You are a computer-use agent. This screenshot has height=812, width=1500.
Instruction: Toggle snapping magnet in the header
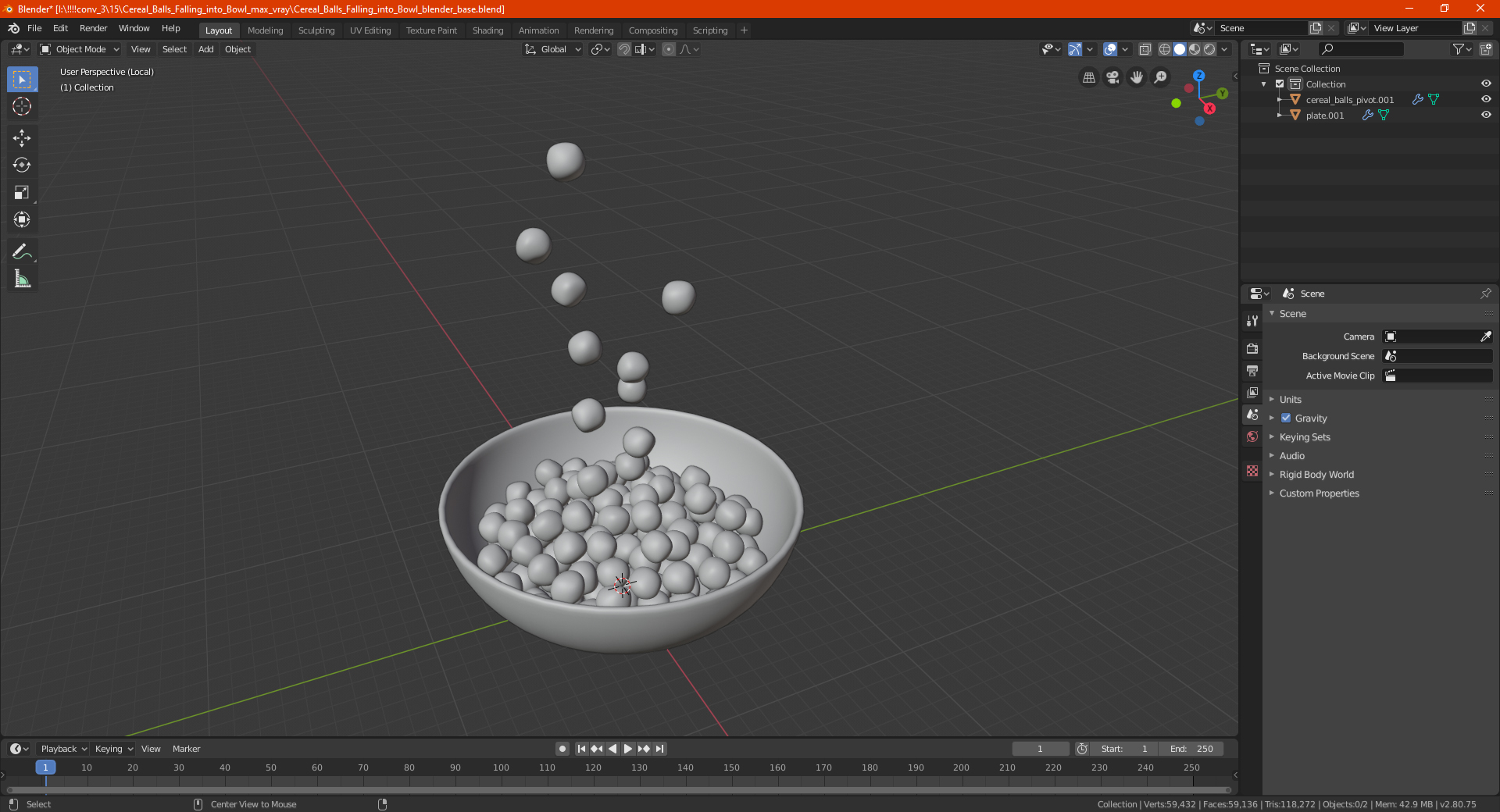point(624,49)
